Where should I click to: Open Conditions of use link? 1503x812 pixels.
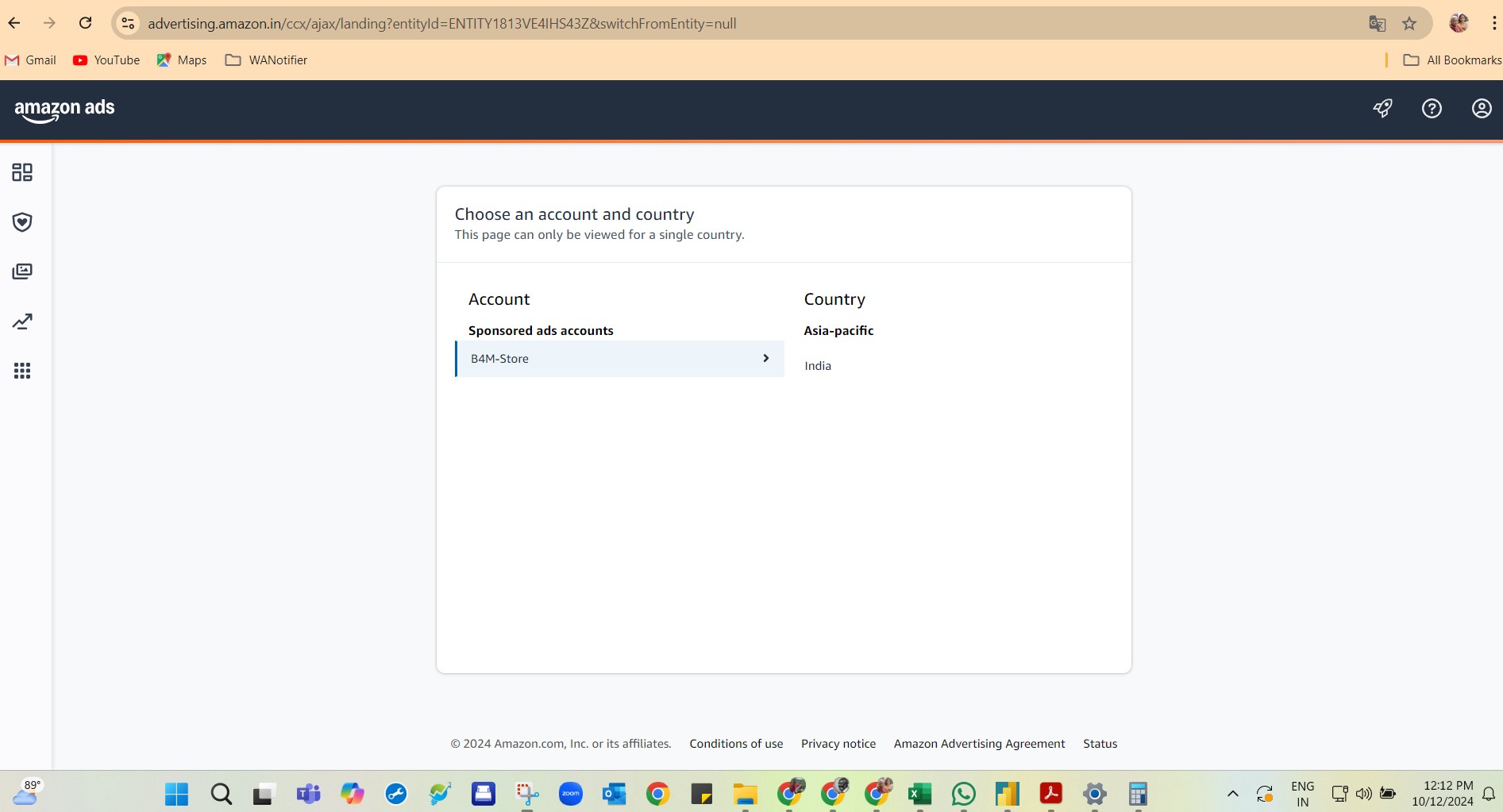coord(736,744)
